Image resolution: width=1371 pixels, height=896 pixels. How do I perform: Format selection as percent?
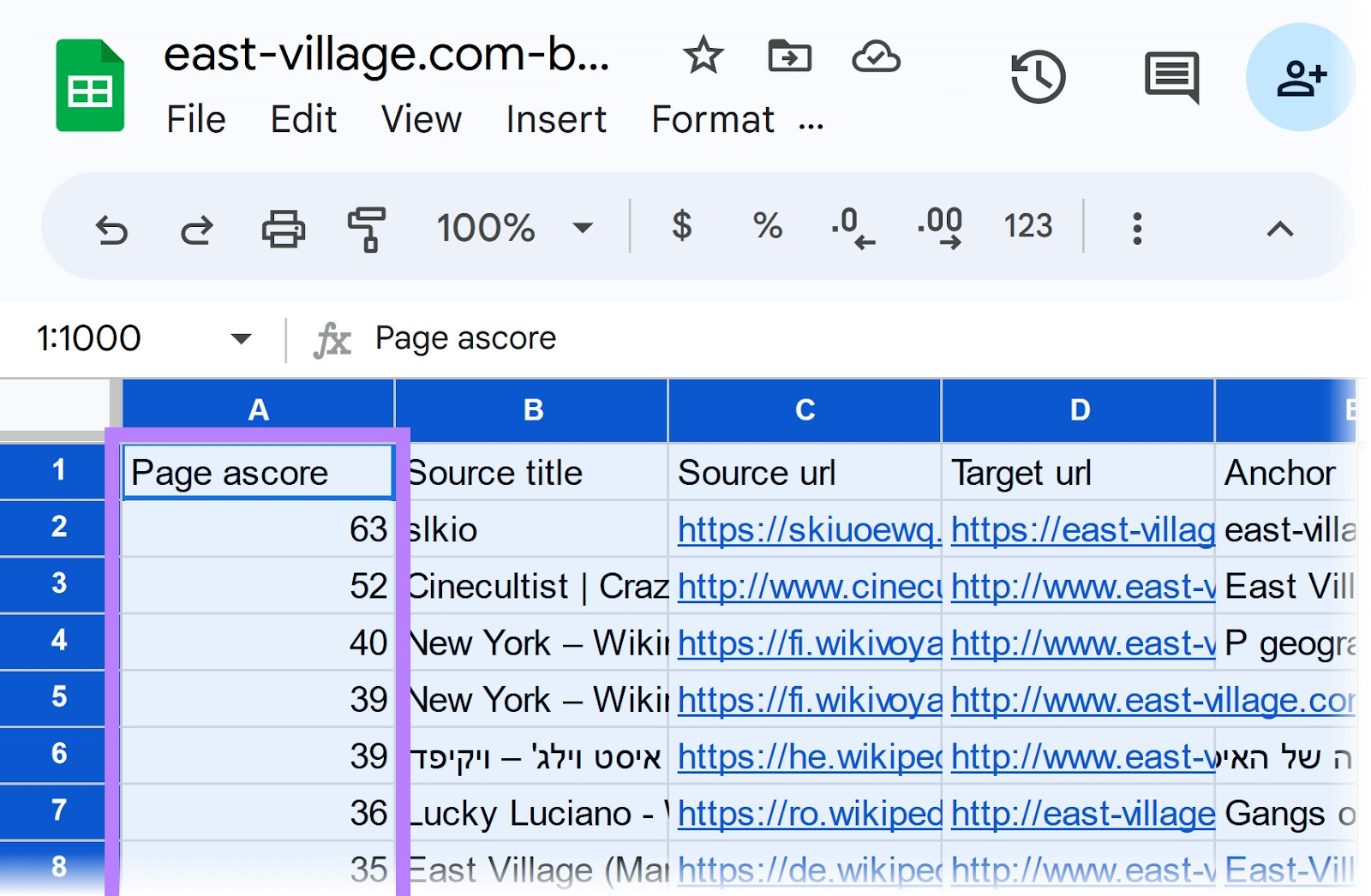(765, 227)
